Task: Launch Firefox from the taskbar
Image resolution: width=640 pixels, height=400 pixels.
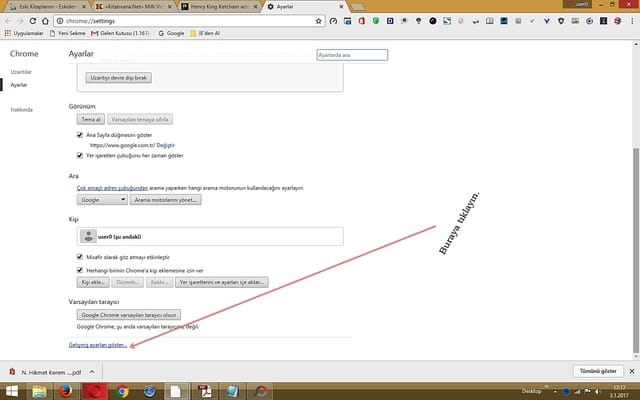Action: (x=66, y=391)
